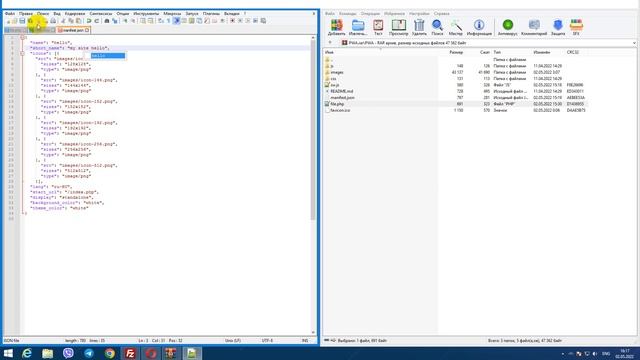Collapse the "icons" array fold marker

coord(23,53)
